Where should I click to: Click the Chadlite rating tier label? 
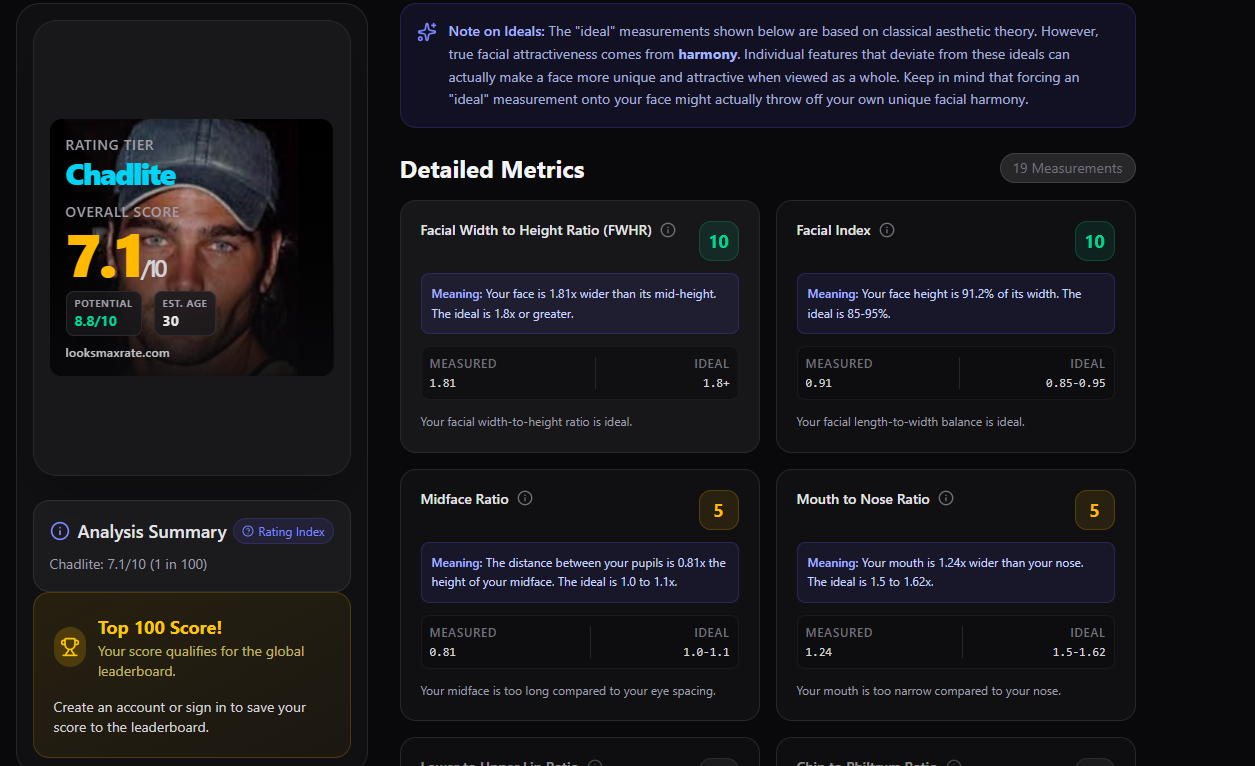[x=120, y=176]
